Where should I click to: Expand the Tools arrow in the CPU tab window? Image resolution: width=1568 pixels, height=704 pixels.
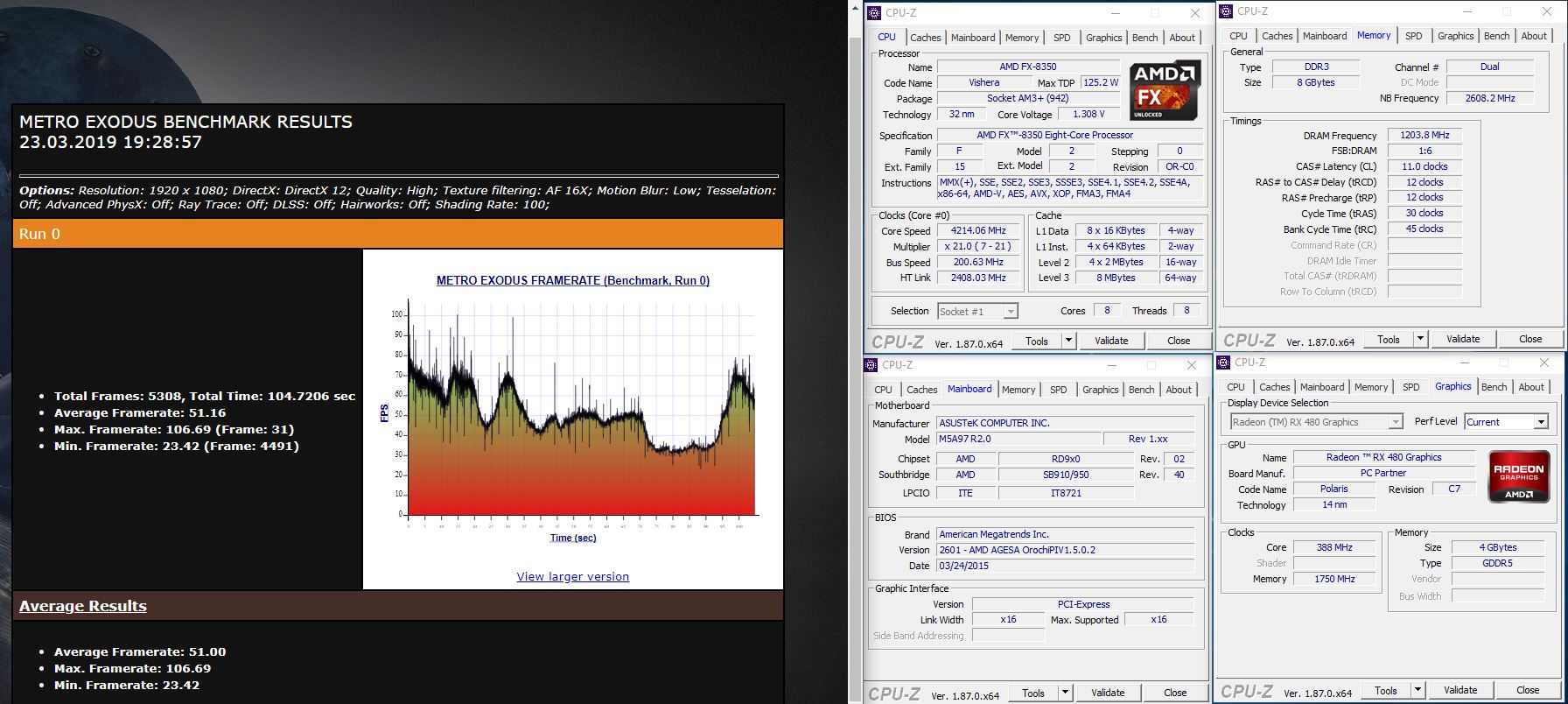(1067, 341)
